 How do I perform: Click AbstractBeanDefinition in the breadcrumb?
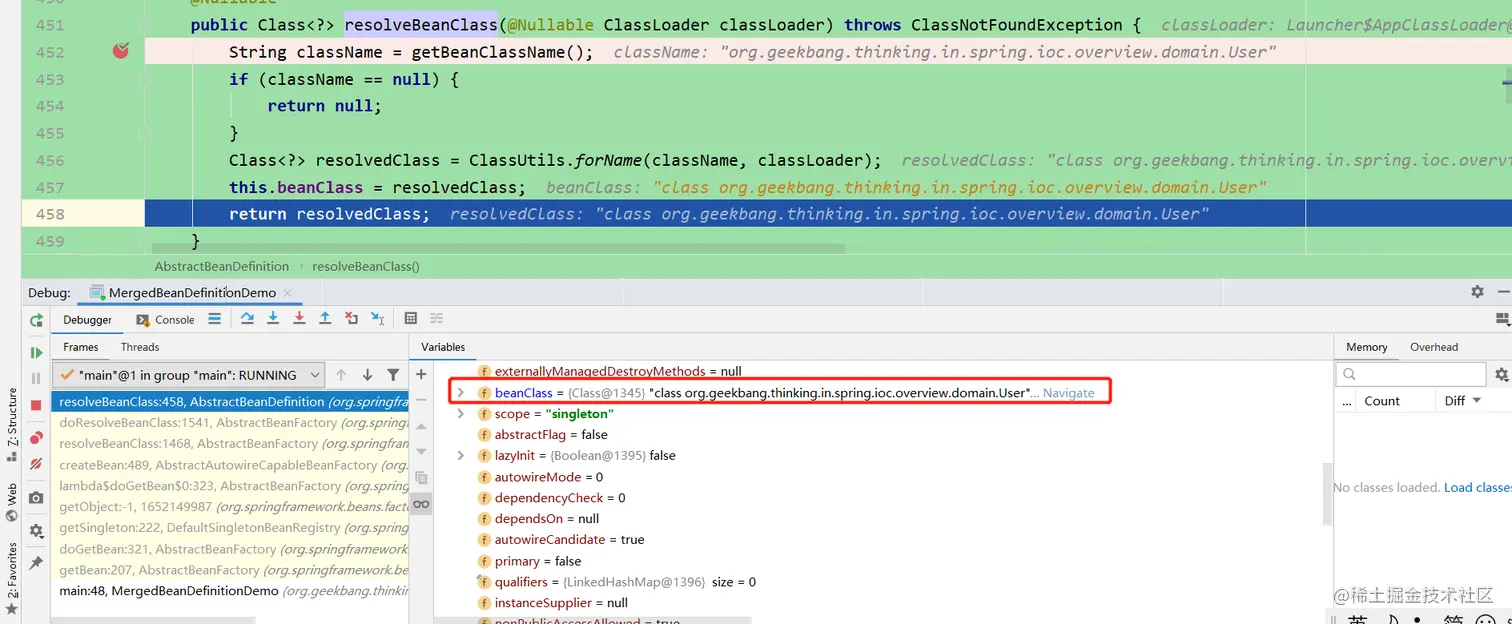point(221,267)
